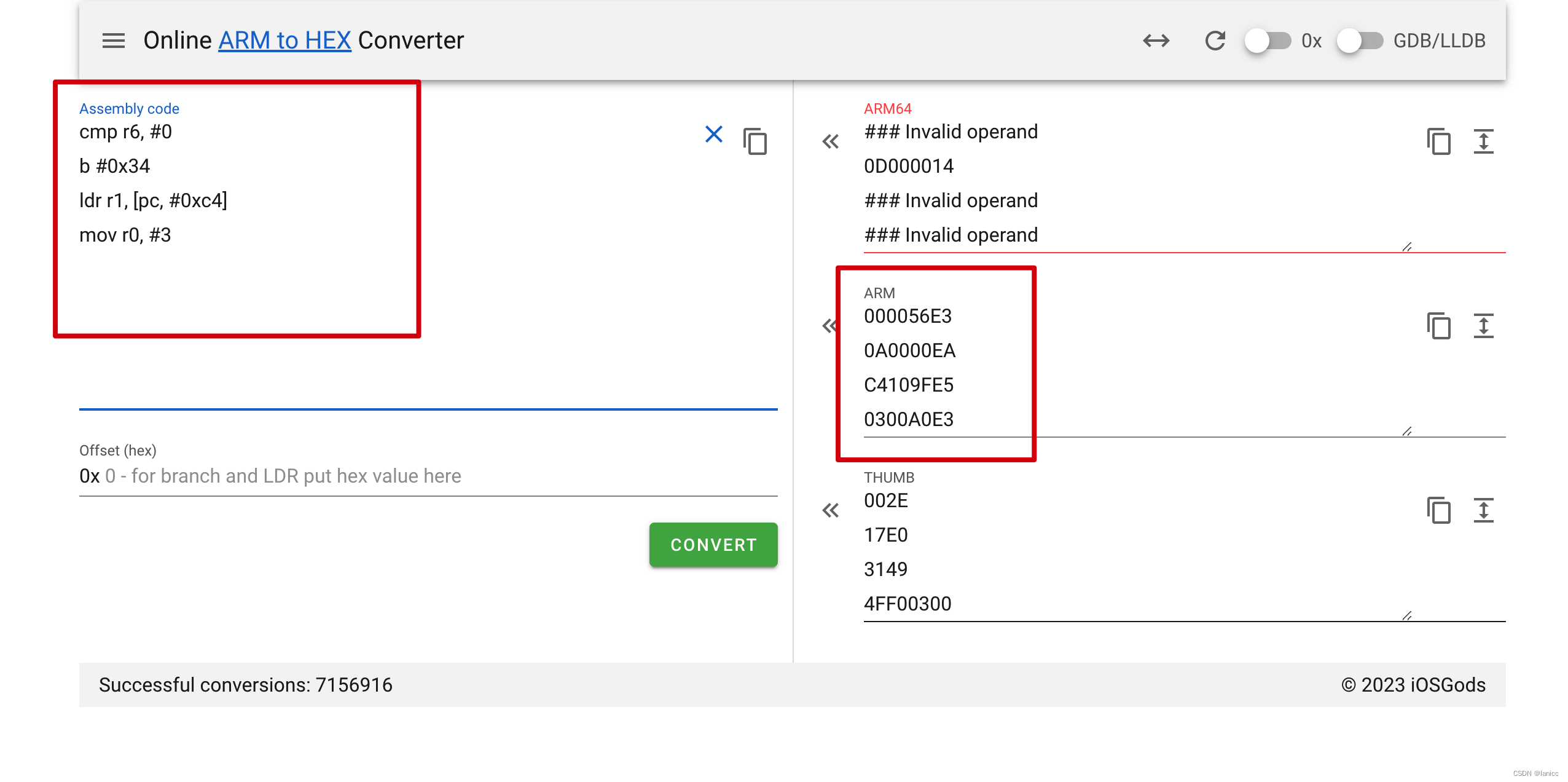
Task: Expand the THUMB output box height
Action: [x=1483, y=510]
